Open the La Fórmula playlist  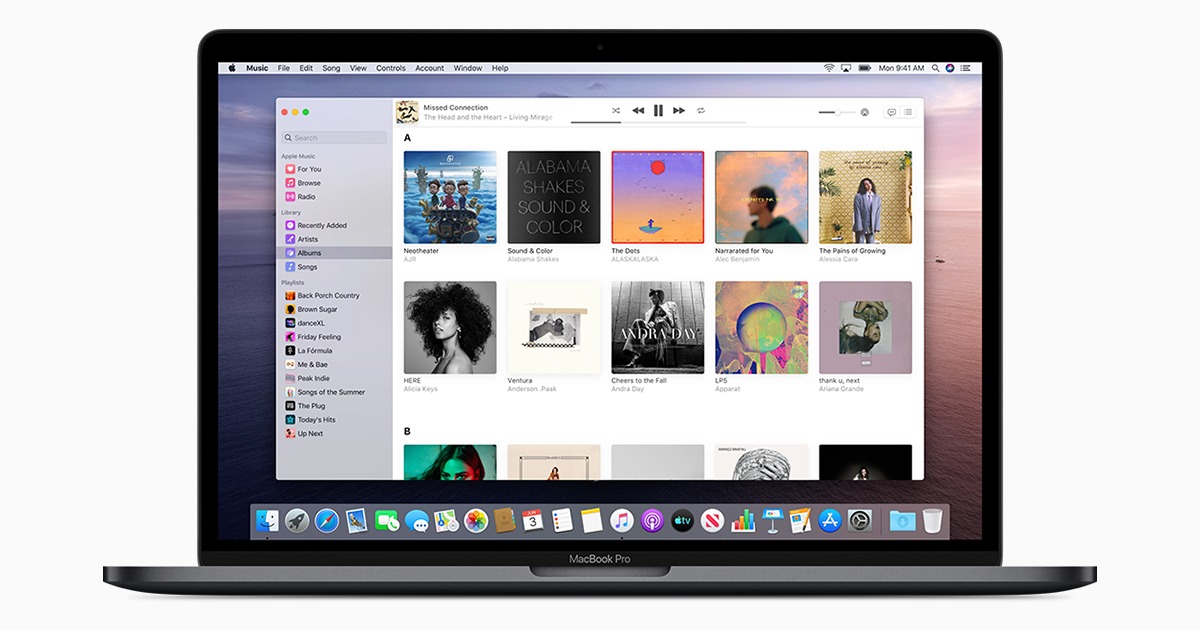334,351
